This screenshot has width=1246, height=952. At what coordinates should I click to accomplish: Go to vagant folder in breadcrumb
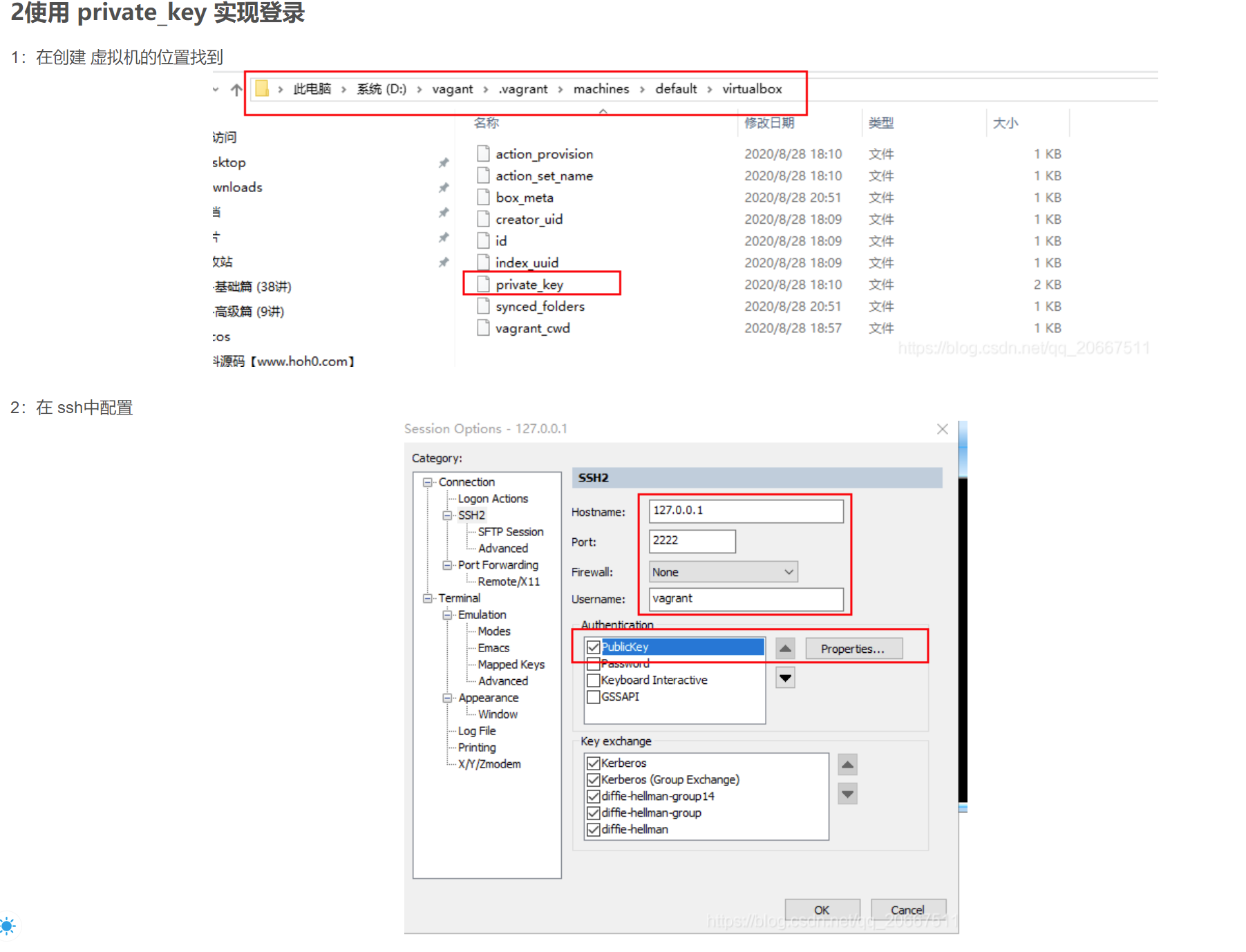point(453,89)
